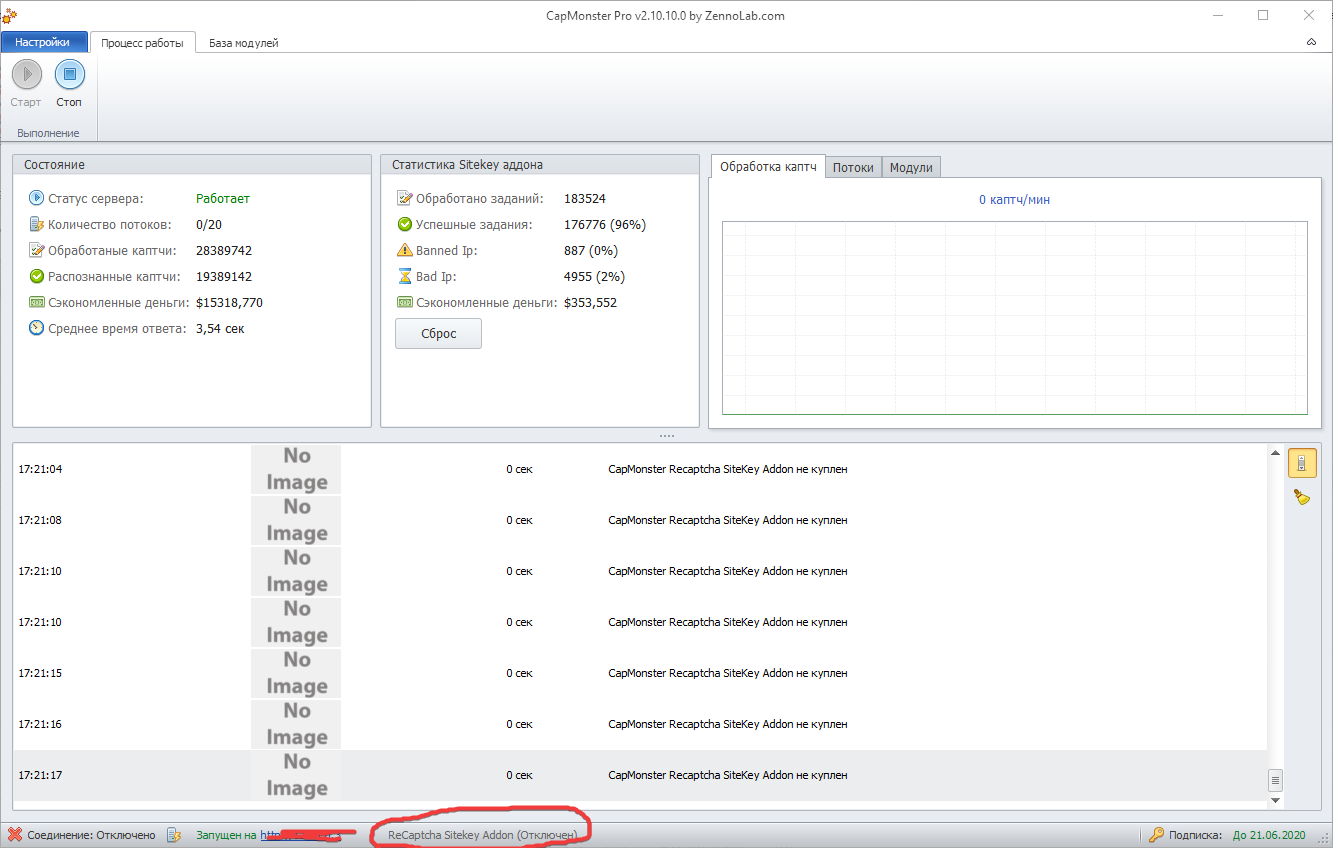Click the Обработано заданий icon
Image resolution: width=1333 pixels, height=848 pixels.
405,198
